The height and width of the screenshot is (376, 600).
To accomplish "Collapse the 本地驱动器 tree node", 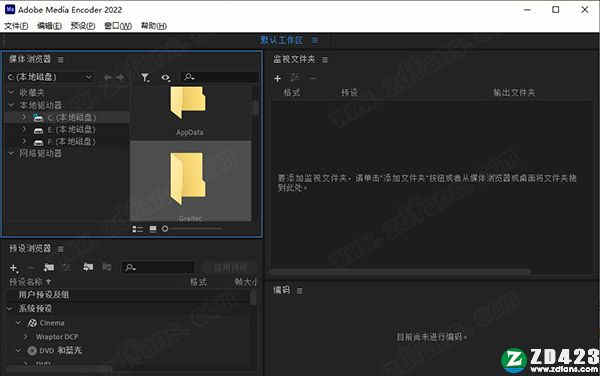I will point(11,105).
